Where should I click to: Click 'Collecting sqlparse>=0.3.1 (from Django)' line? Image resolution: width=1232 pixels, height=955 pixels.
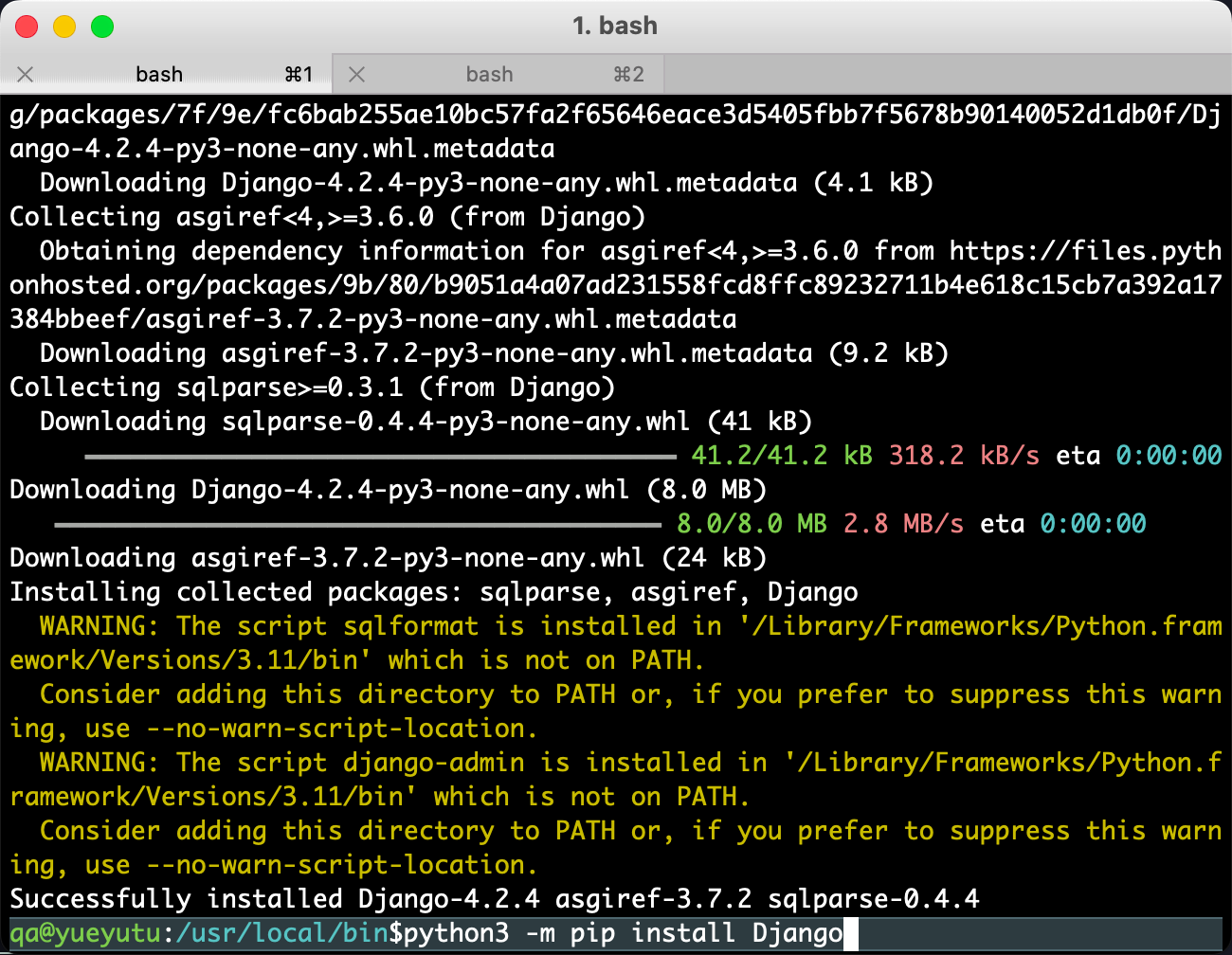coord(313,387)
